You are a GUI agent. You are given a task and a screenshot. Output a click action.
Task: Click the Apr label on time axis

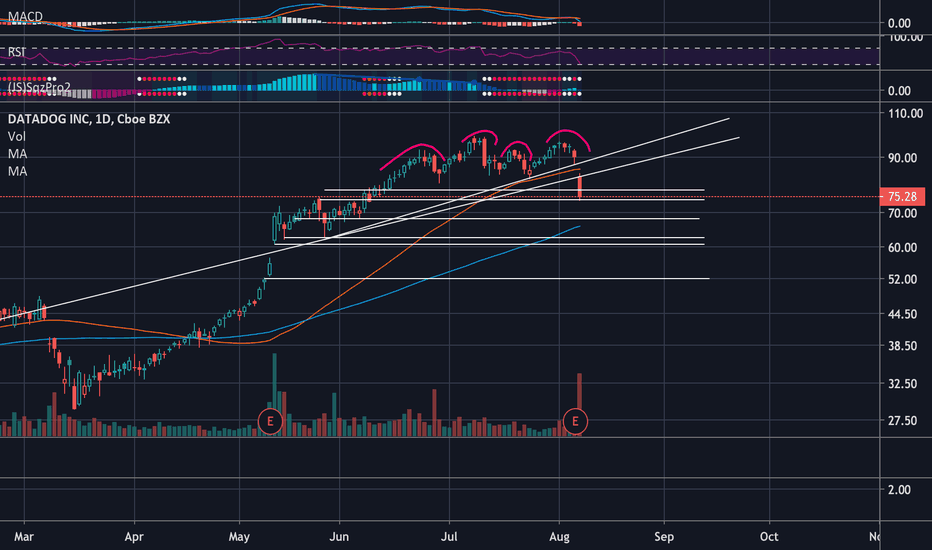(x=134, y=537)
